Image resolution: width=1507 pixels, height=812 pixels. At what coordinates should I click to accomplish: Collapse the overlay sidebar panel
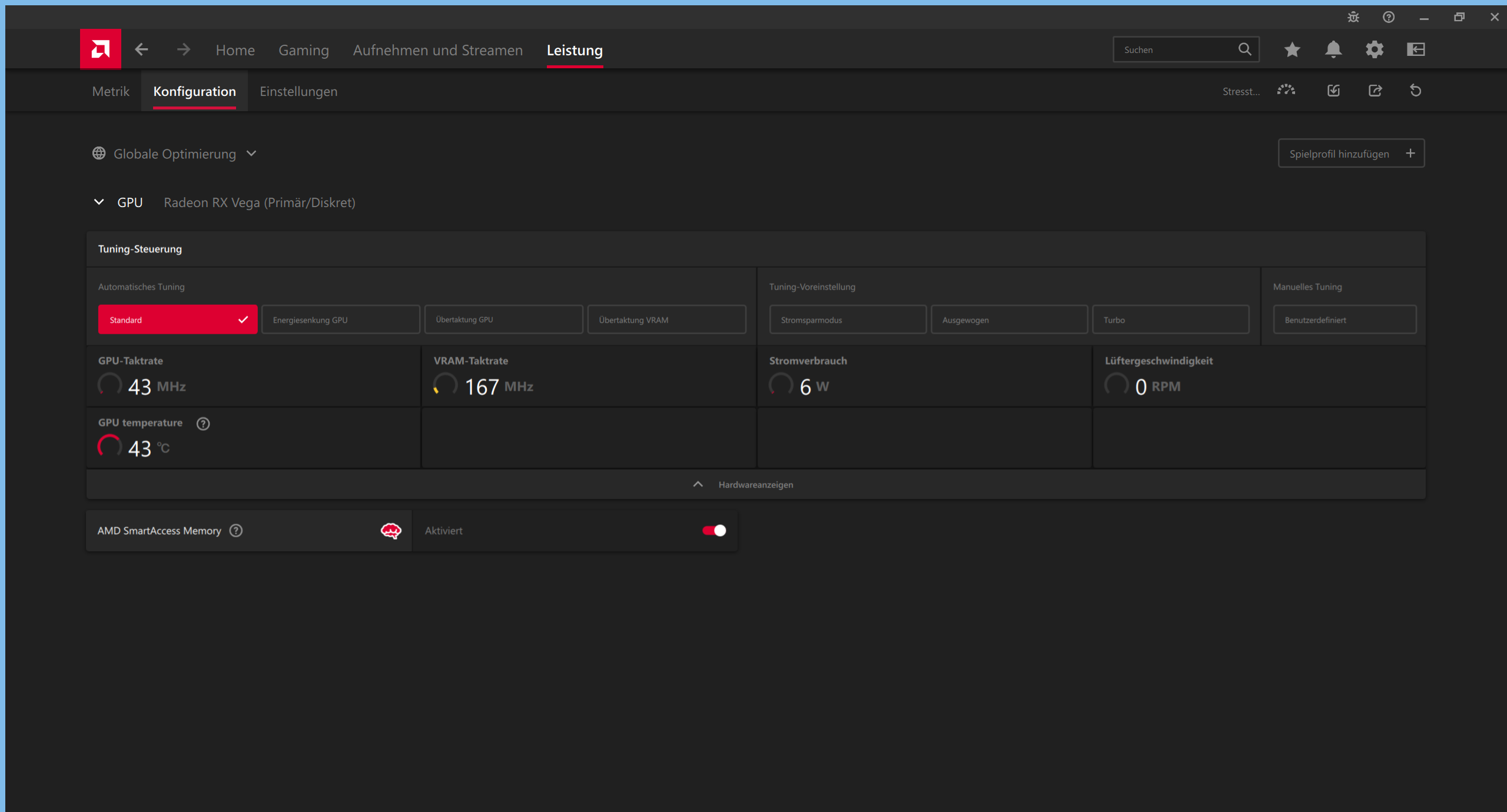click(x=1416, y=49)
